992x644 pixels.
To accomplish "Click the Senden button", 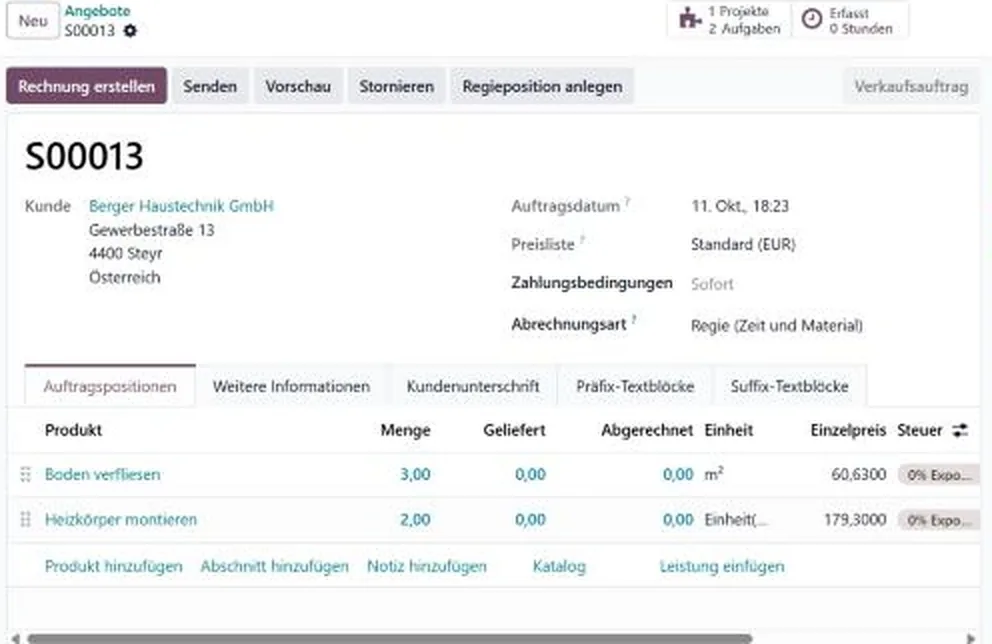I will tap(210, 86).
